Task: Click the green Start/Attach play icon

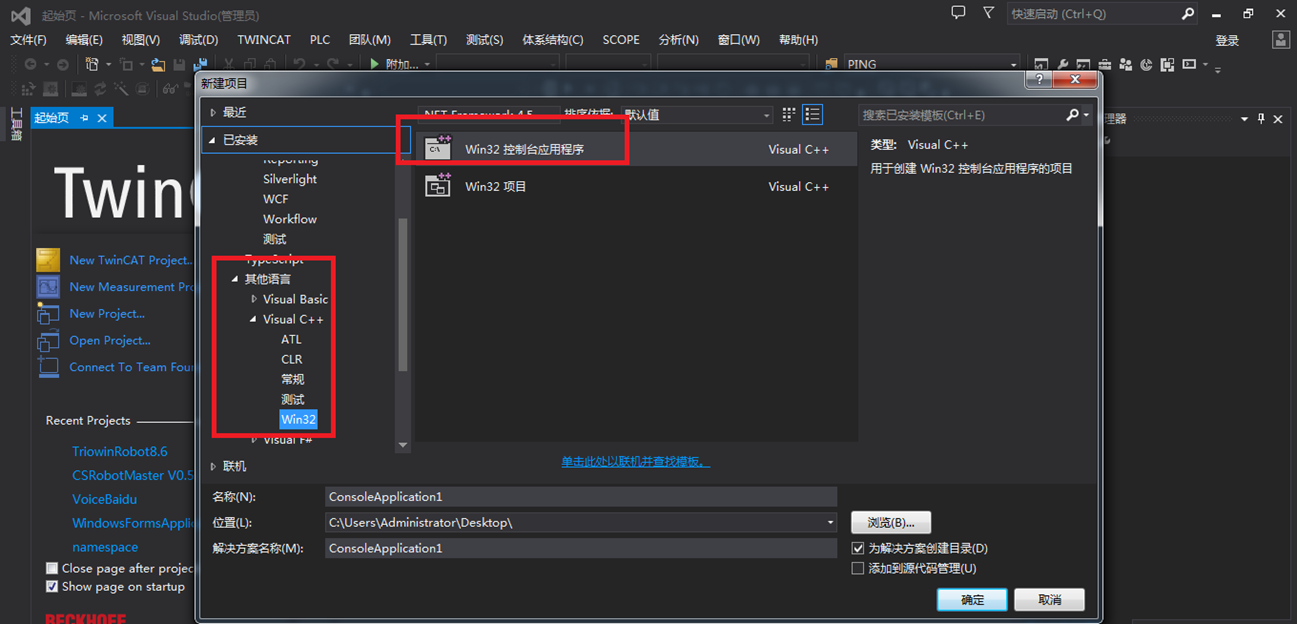Action: tap(374, 64)
